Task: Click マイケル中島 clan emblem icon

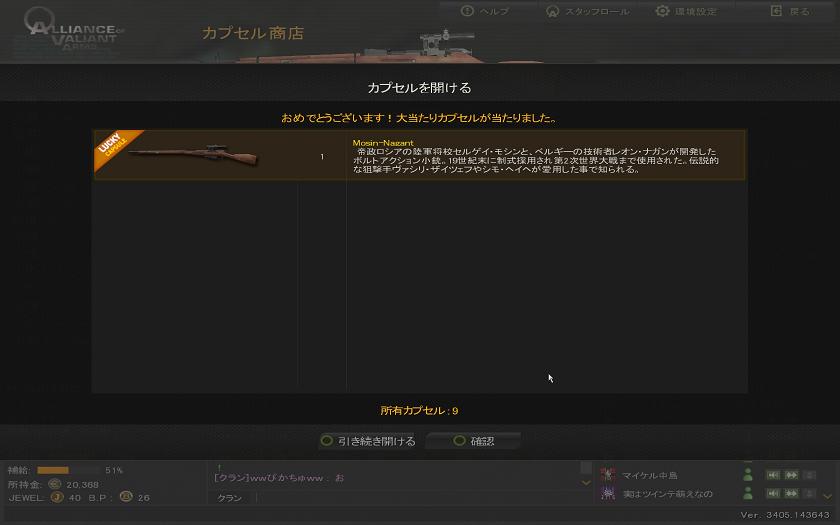Action: 608,475
